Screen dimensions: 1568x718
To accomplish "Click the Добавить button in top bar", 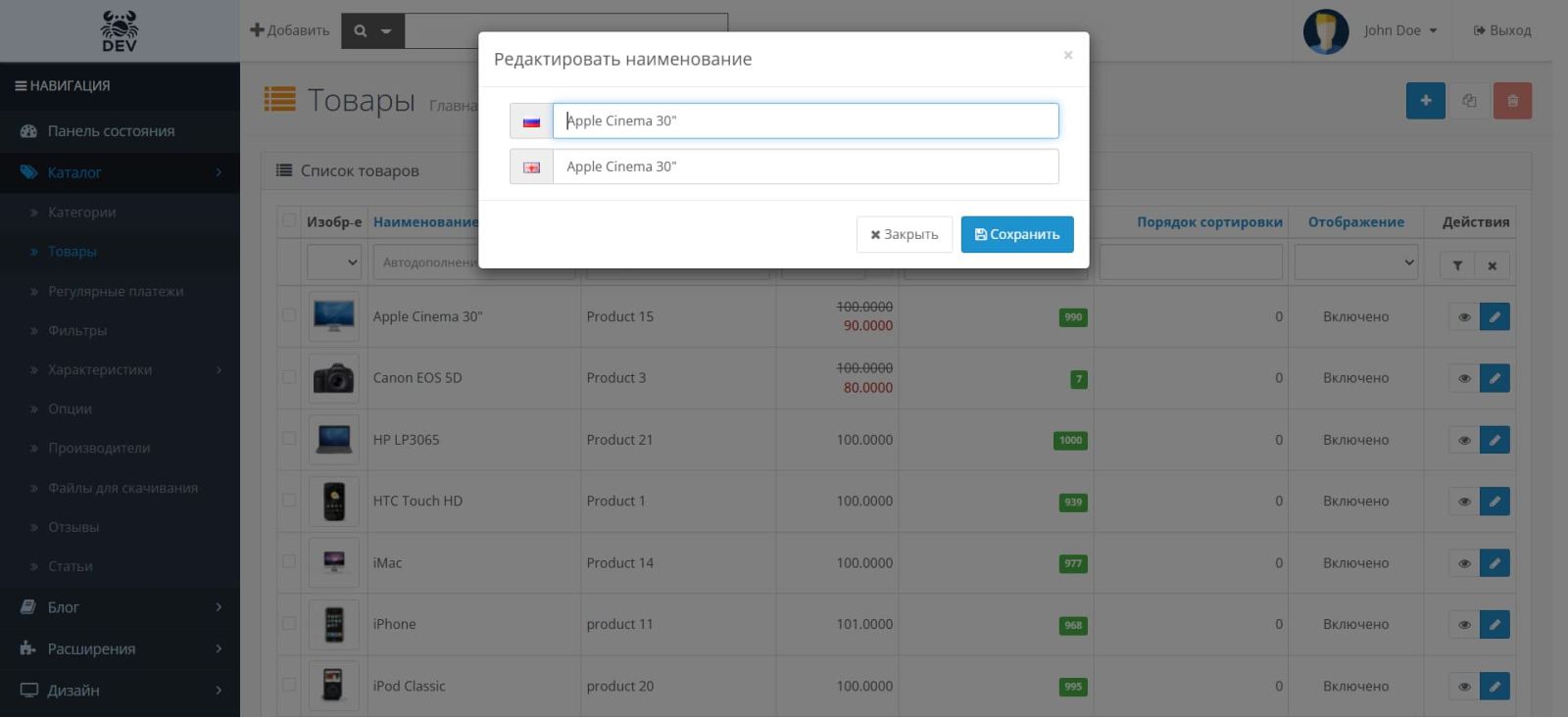I will [x=290, y=30].
